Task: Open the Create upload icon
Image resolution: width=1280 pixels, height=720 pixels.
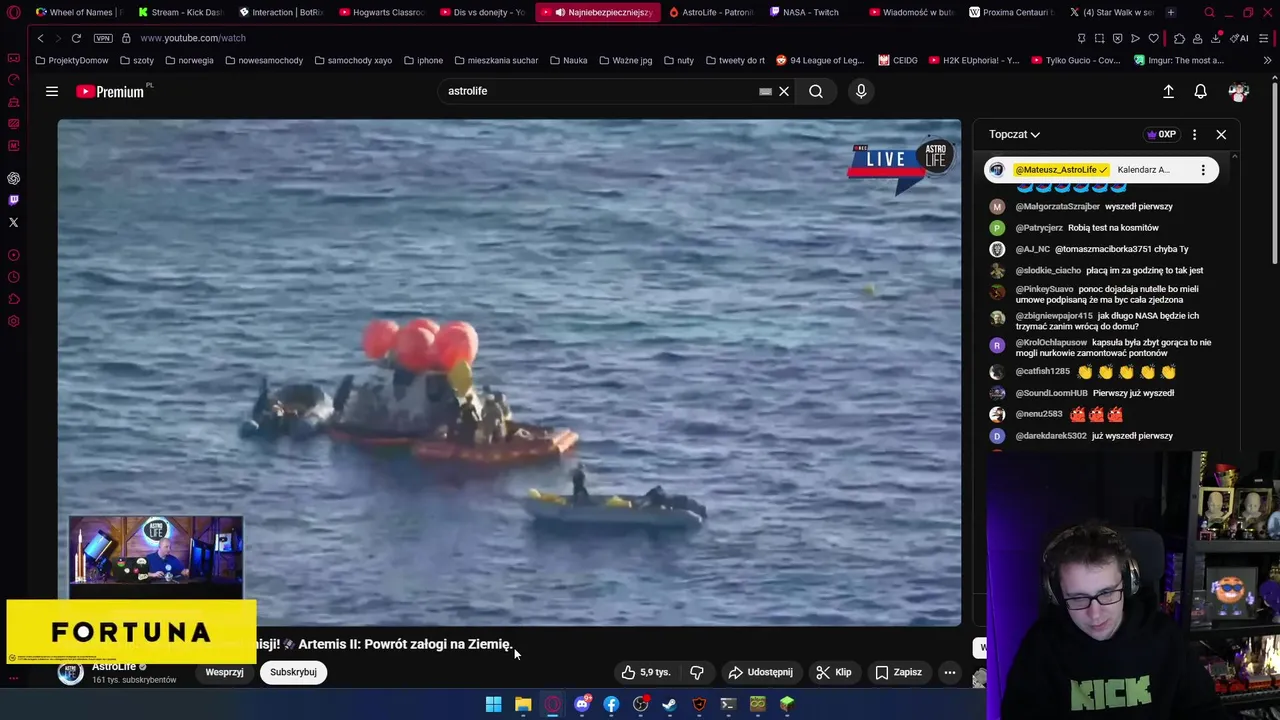Action: [1168, 91]
